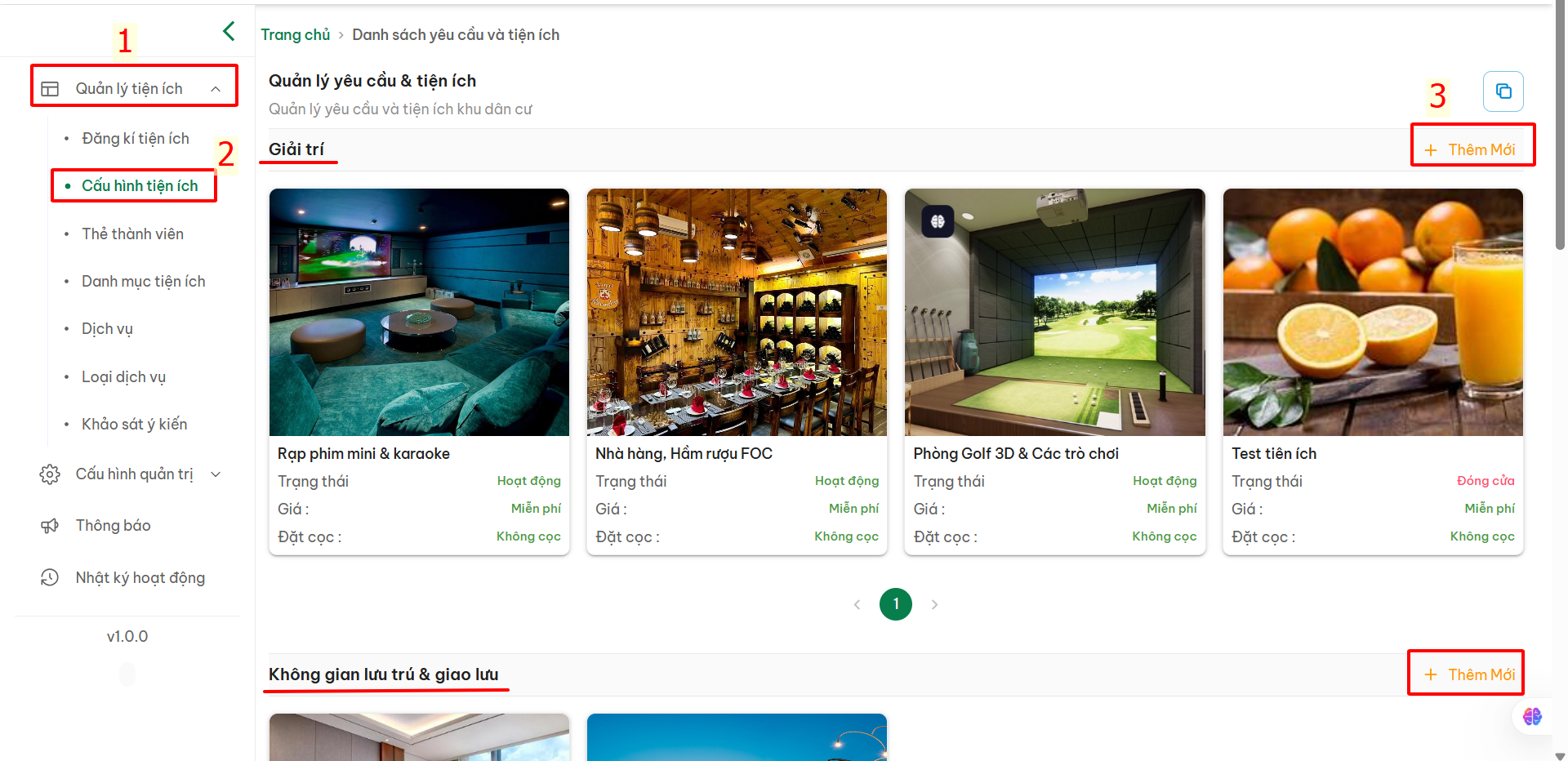Click the Nhật ký hoạt động history icon
This screenshot has height=761, width=1568.
[x=50, y=577]
